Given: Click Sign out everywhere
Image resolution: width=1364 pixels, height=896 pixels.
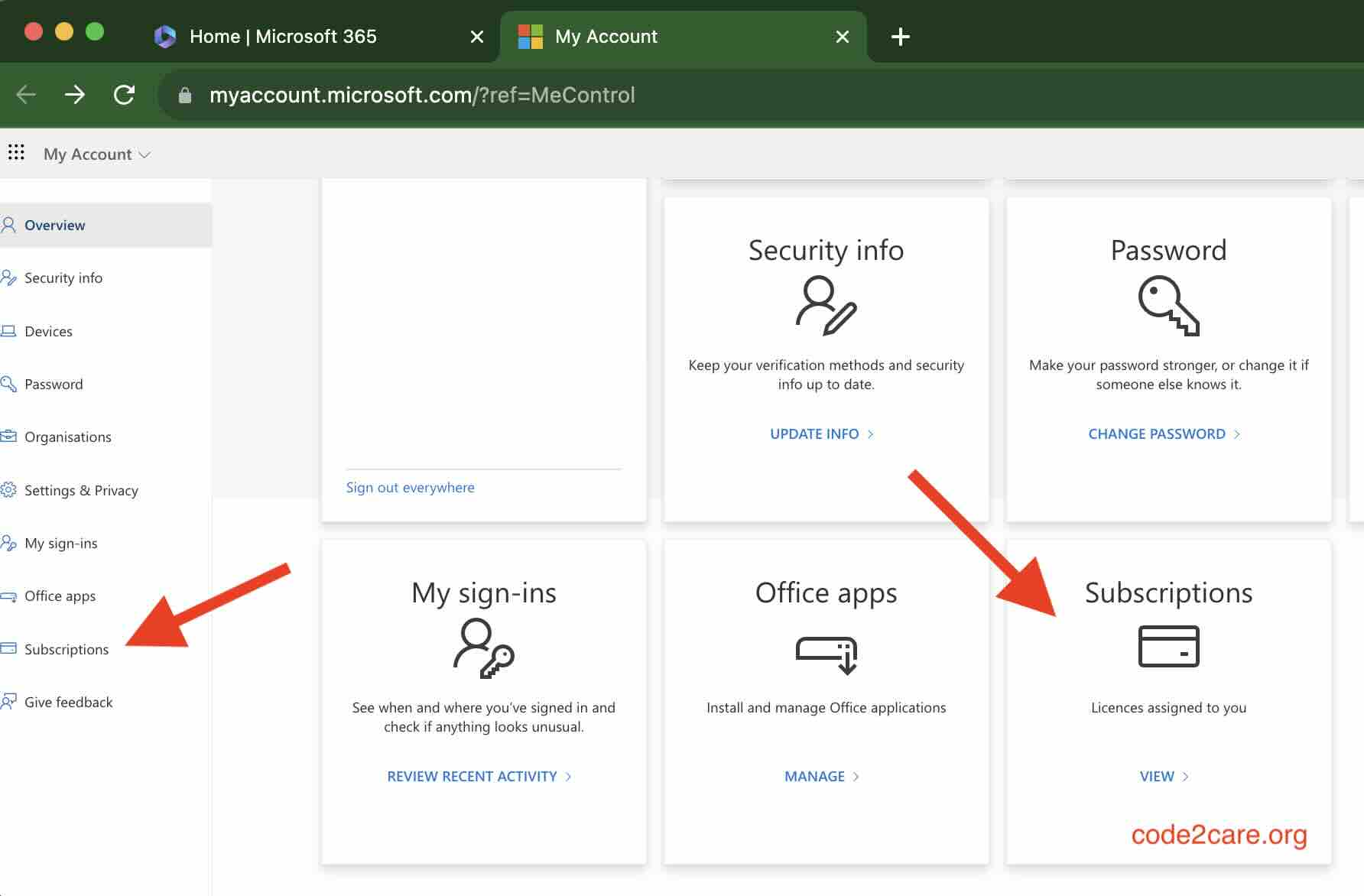Looking at the screenshot, I should click(410, 487).
